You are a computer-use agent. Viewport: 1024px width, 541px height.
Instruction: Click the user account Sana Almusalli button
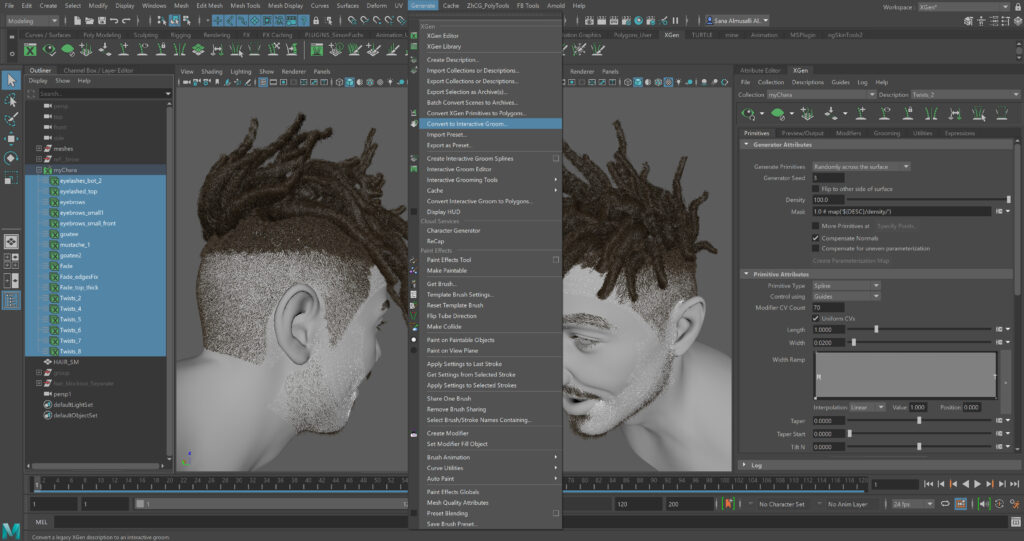(736, 21)
